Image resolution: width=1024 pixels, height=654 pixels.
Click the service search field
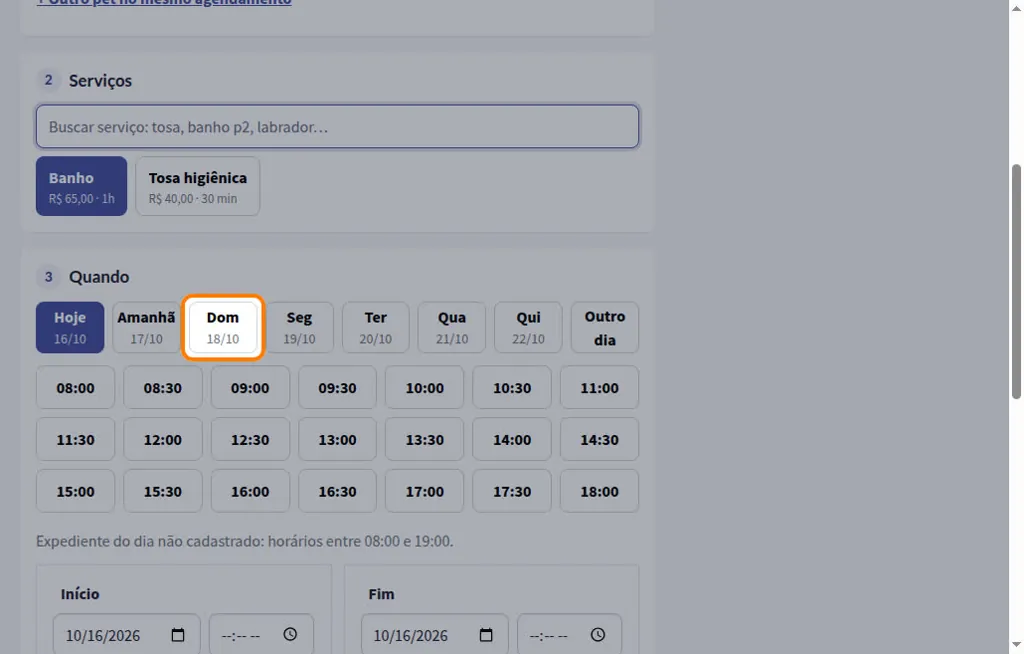coord(338,126)
